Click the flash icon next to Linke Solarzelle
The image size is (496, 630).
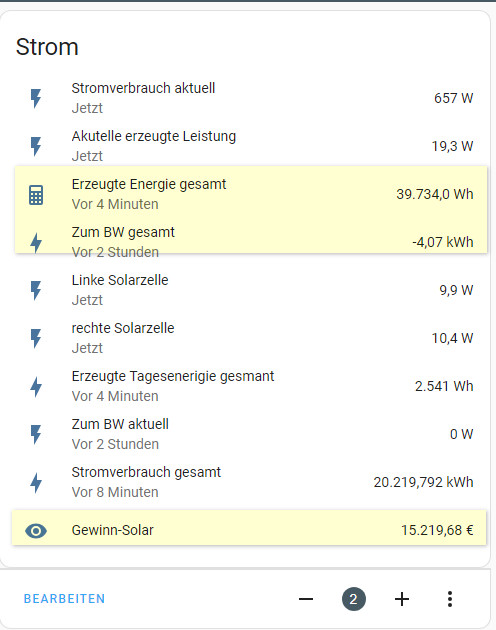[x=36, y=290]
